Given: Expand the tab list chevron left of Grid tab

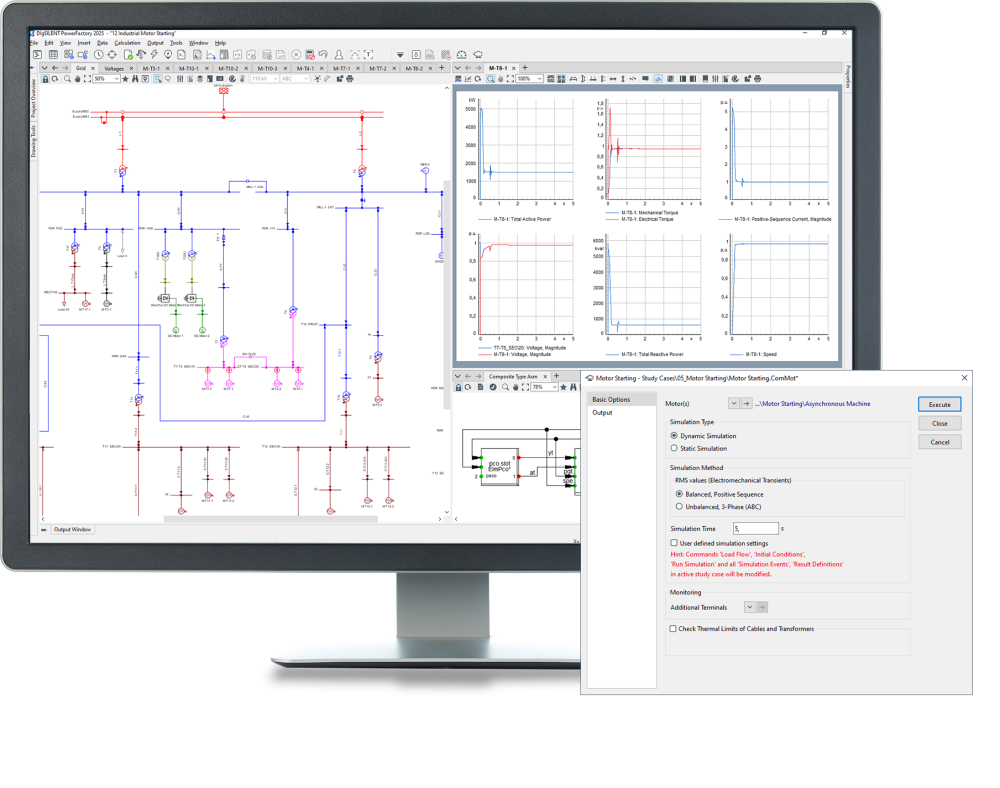Looking at the screenshot, I should point(44,68).
